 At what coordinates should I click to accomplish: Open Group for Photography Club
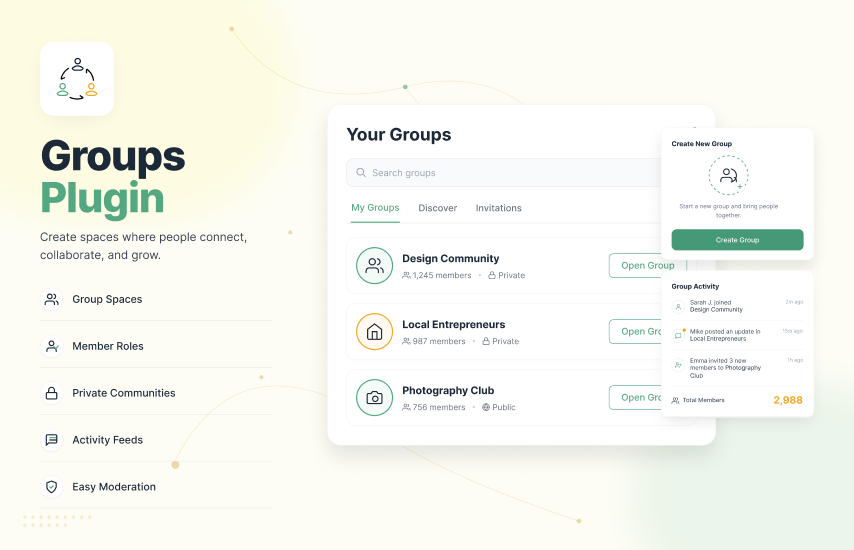[x=636, y=397]
